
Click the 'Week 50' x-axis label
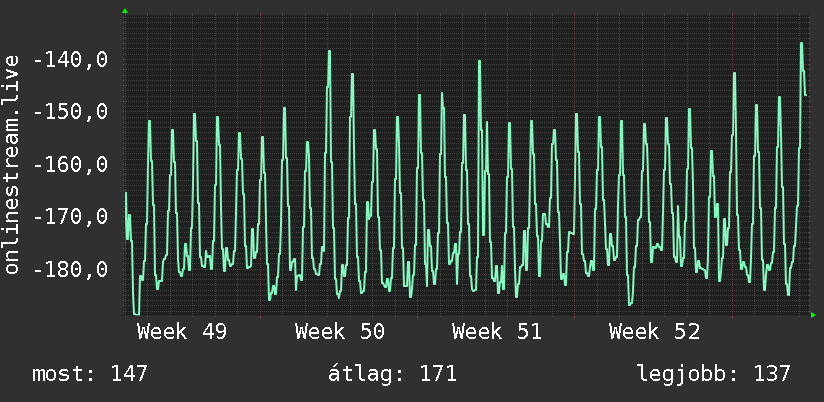339,332
